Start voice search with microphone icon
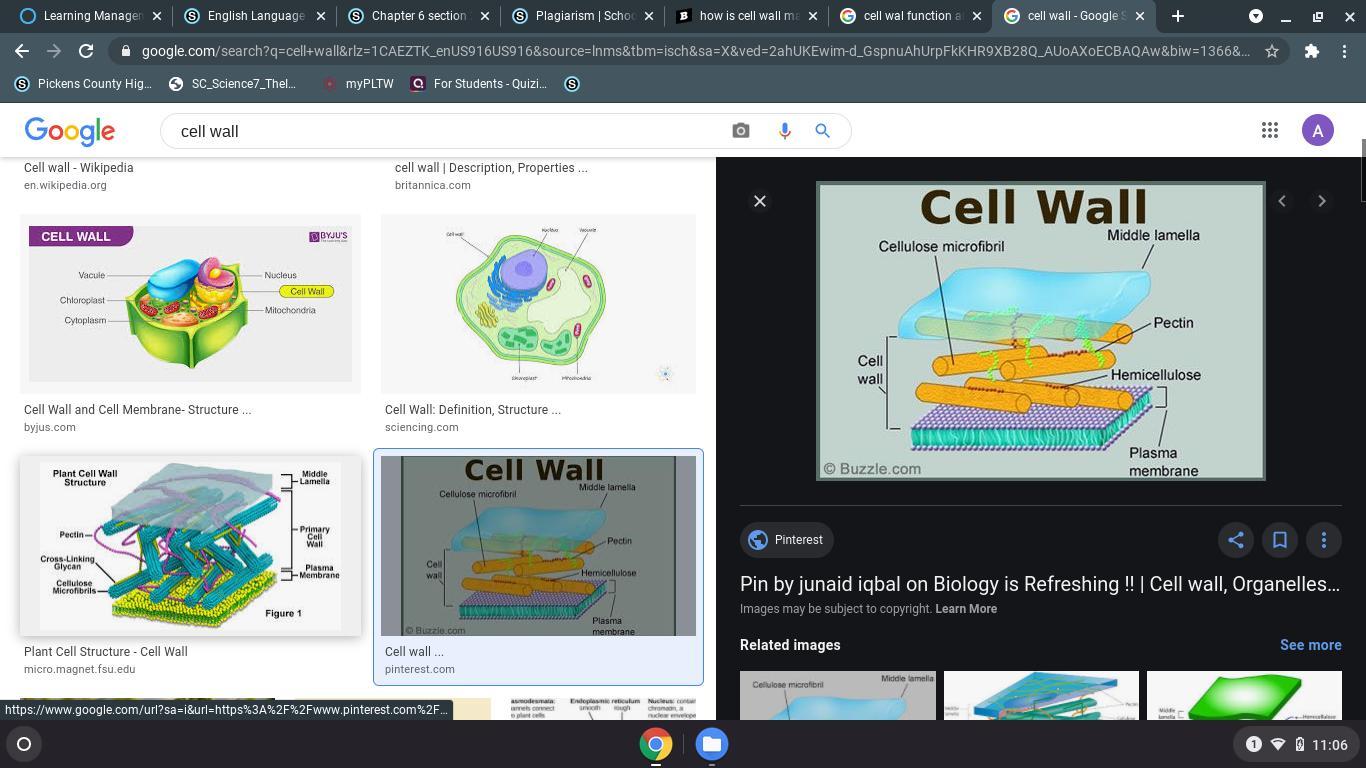Screen dimensions: 1366x768 click(x=784, y=131)
